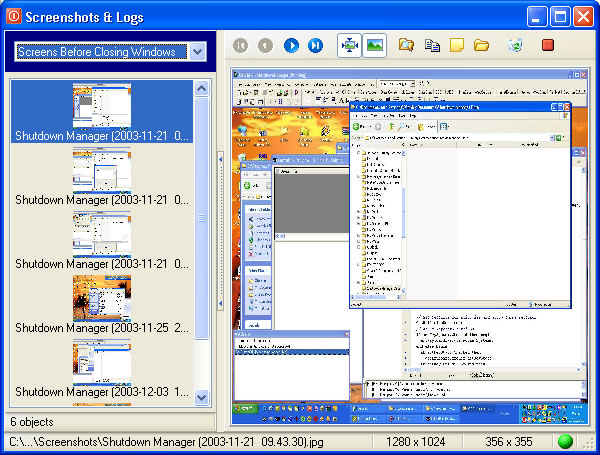
Task: Click the copy documents icon
Action: click(x=432, y=45)
